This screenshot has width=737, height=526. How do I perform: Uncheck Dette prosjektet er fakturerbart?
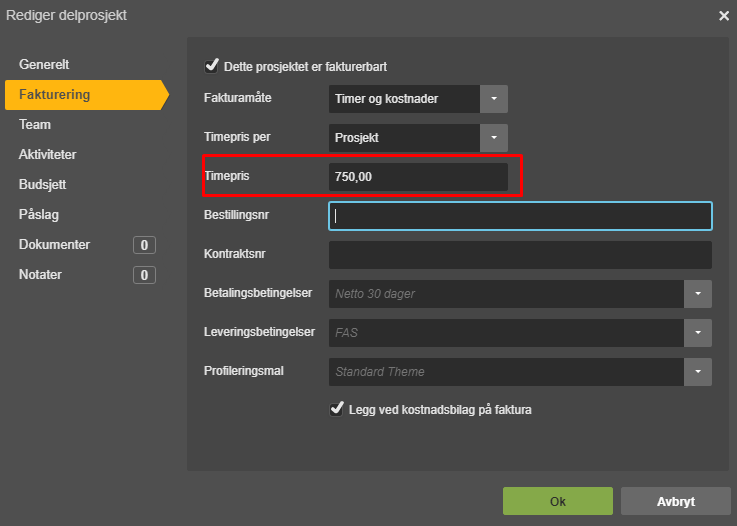click(212, 66)
